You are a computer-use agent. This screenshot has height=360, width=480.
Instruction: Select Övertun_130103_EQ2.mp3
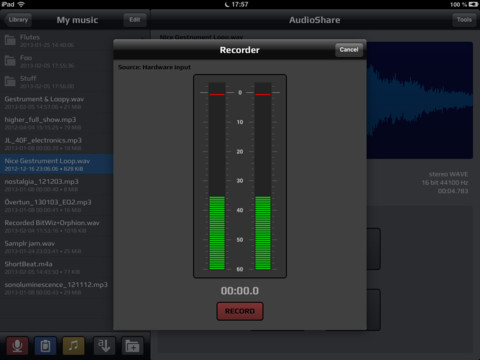[57, 206]
